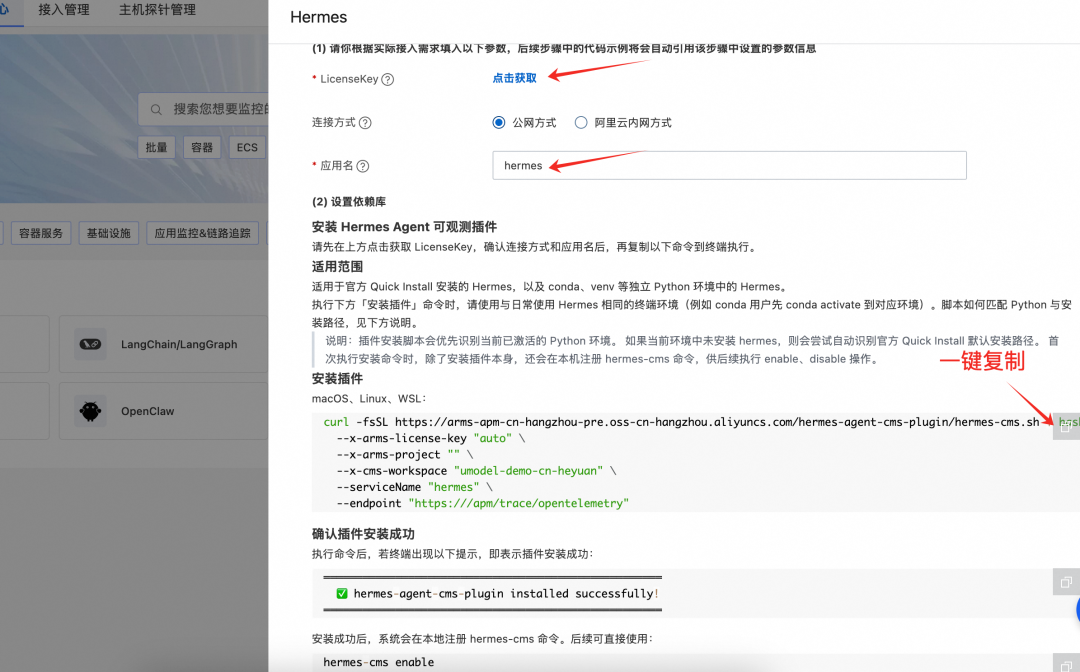Click the search magnifier icon

click(x=155, y=109)
